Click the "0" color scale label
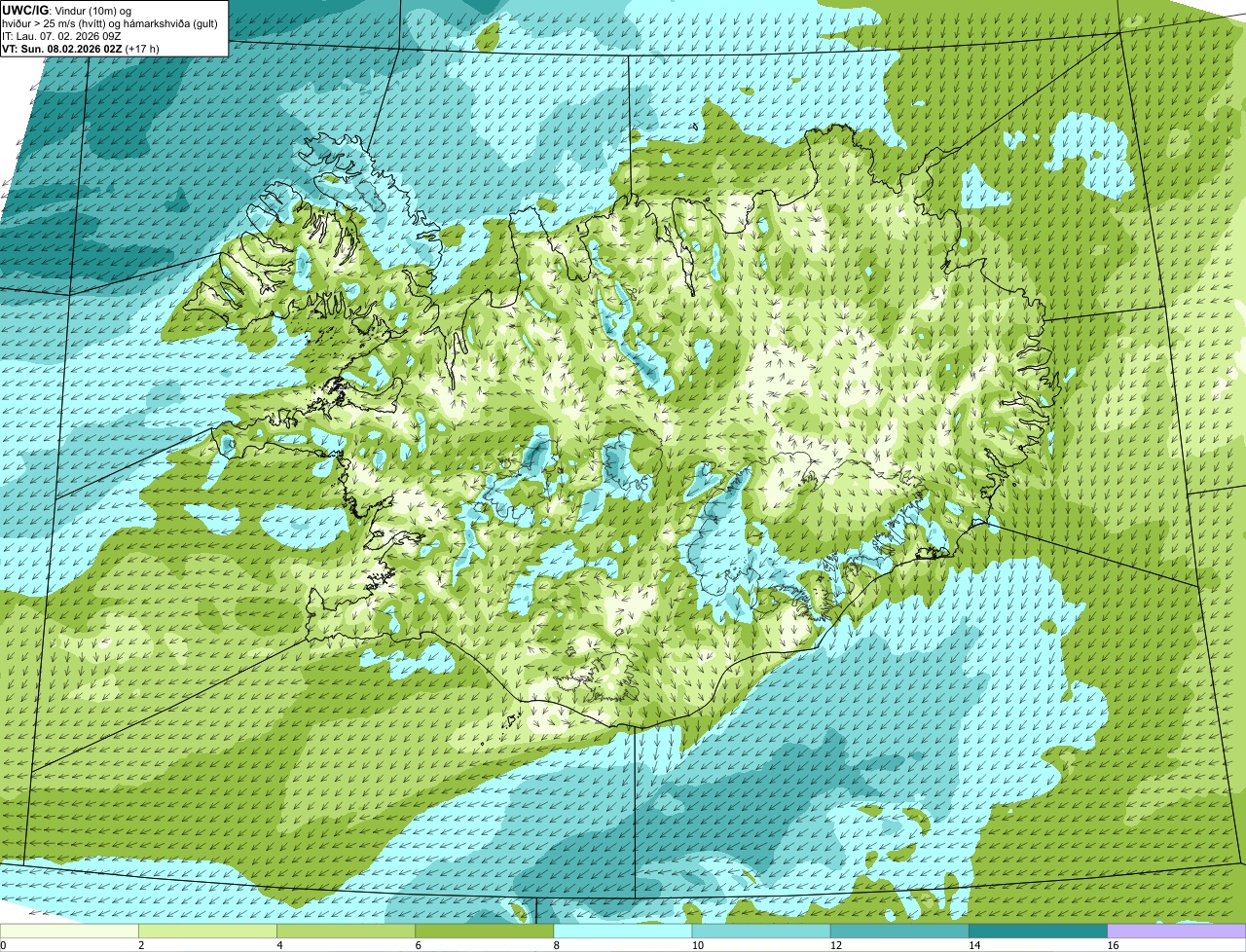 pos(3,945)
